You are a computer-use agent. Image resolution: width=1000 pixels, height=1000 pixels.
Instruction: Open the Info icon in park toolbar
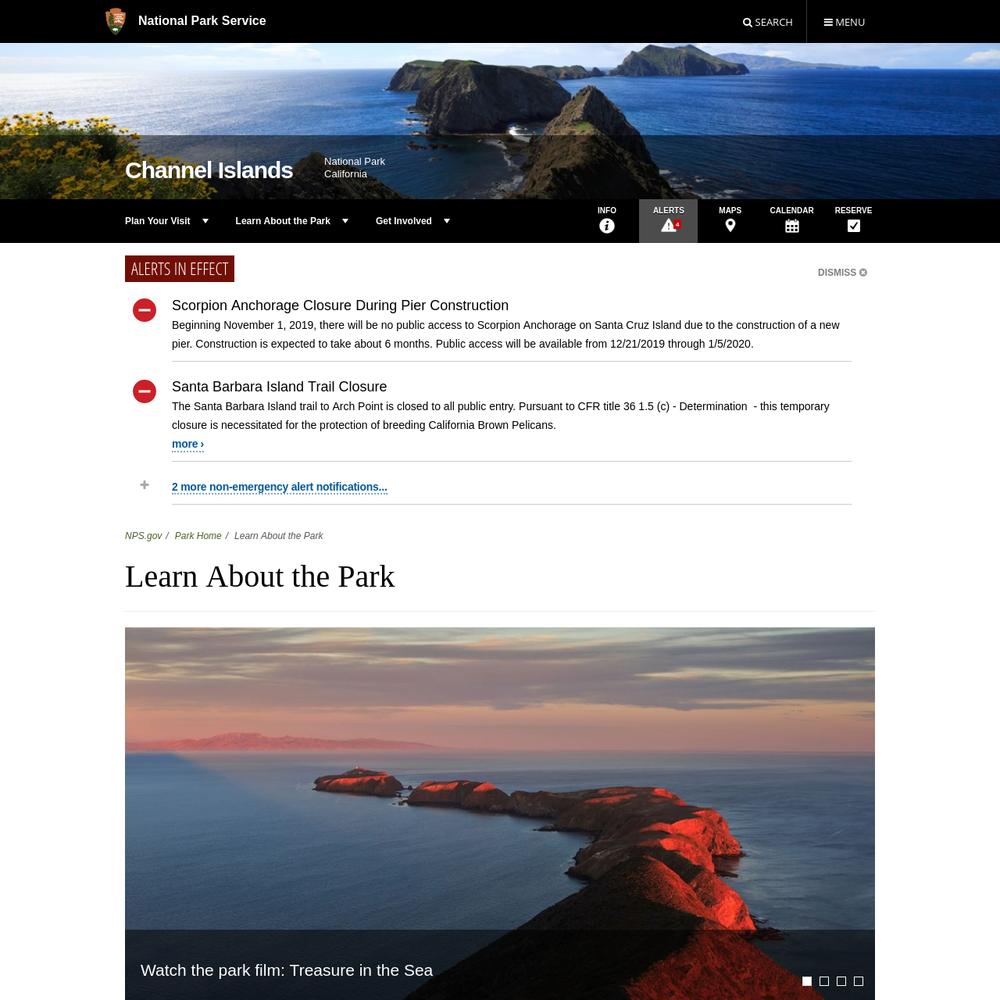pos(607,226)
